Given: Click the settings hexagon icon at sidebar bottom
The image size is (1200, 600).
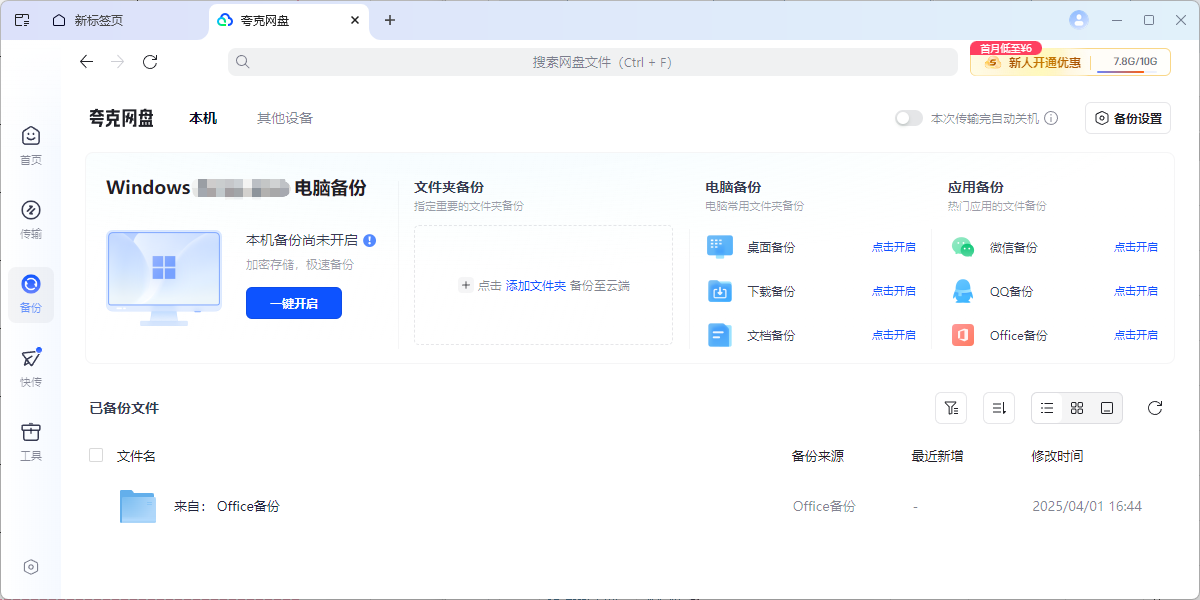Looking at the screenshot, I should (31, 567).
